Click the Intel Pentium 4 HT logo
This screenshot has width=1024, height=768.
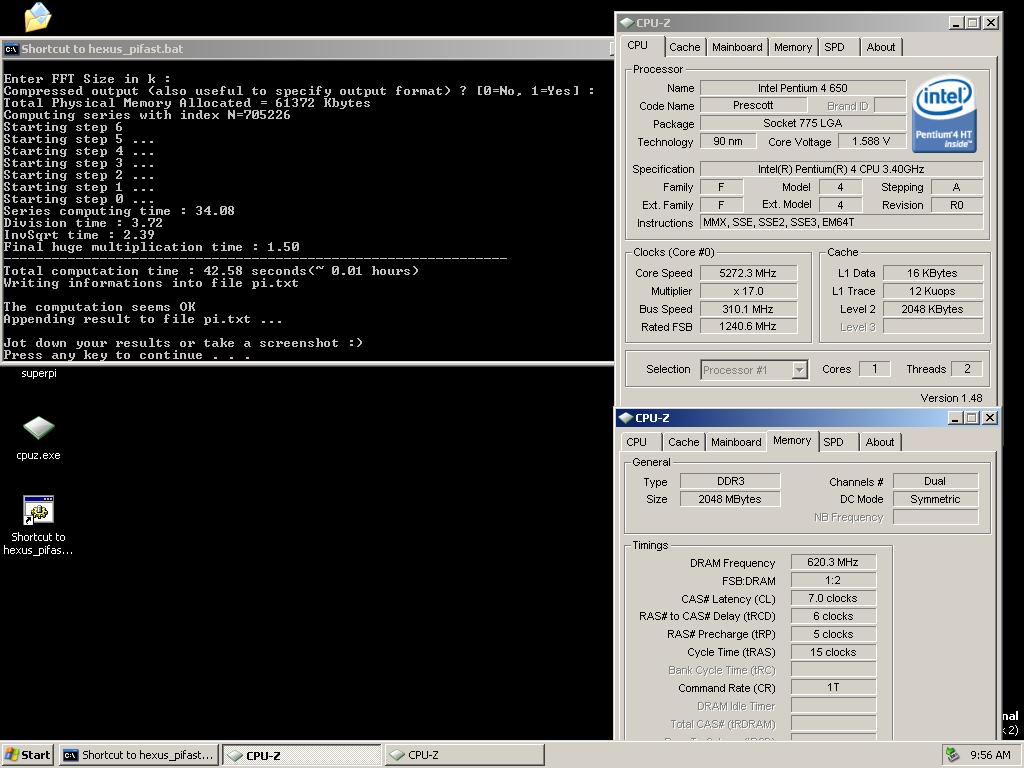pyautogui.click(x=944, y=115)
